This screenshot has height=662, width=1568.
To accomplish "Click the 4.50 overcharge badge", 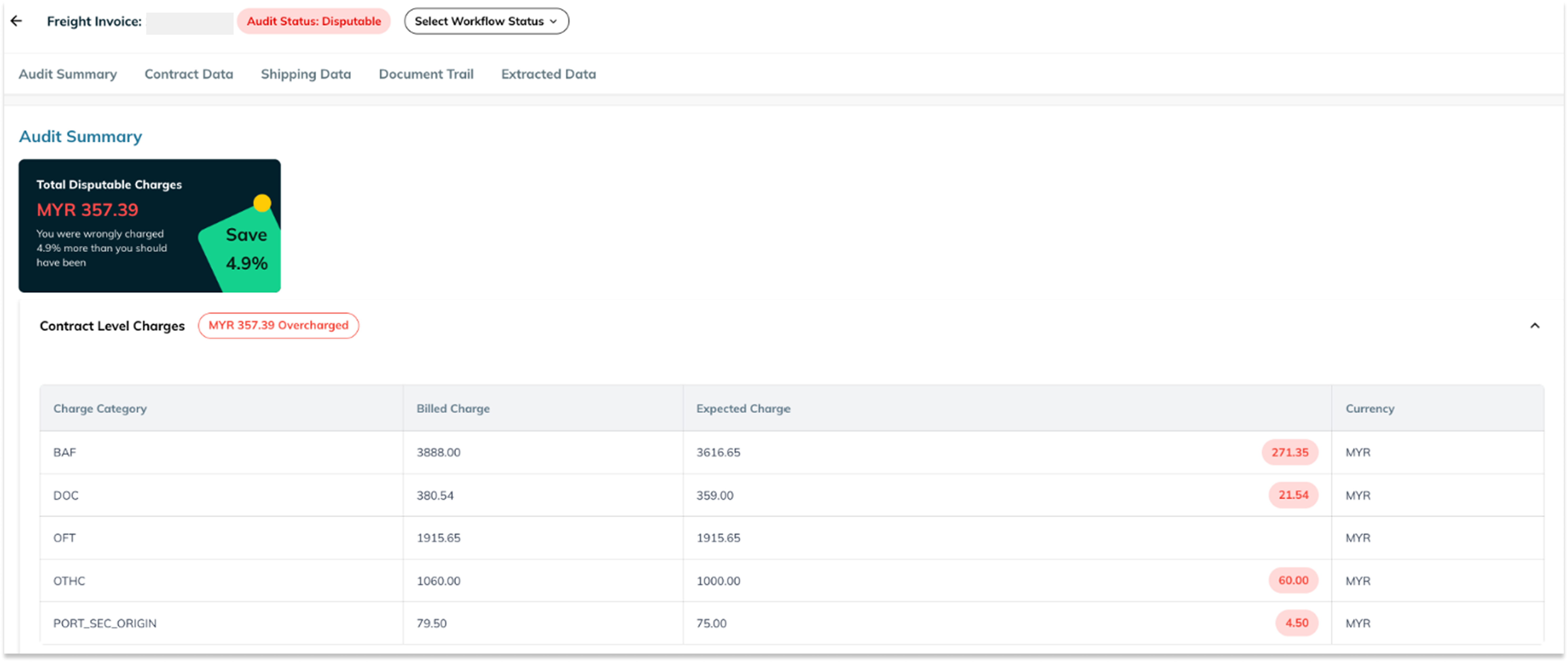I will tap(1296, 623).
